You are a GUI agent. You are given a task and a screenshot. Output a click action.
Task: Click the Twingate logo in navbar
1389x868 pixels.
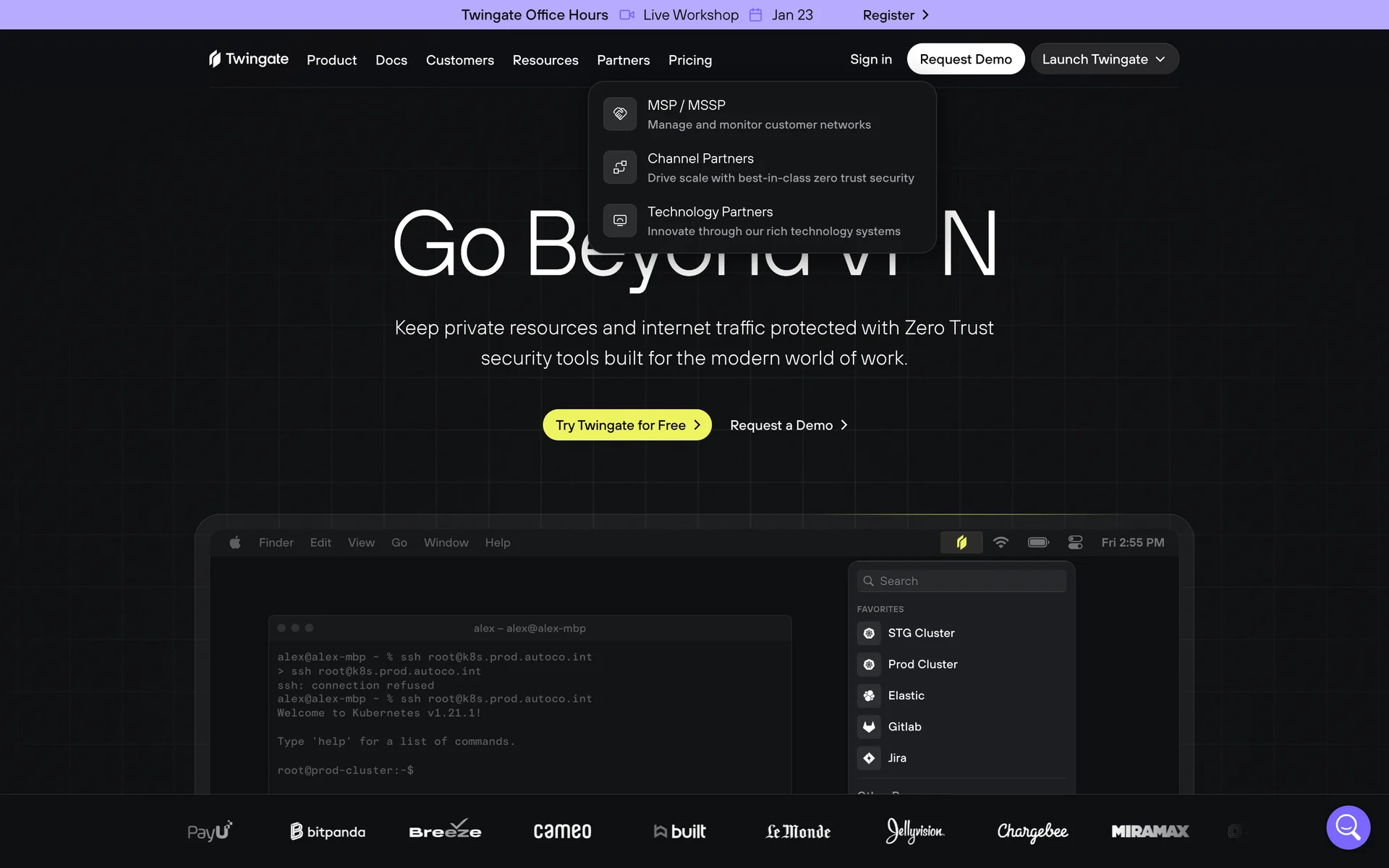point(248,59)
